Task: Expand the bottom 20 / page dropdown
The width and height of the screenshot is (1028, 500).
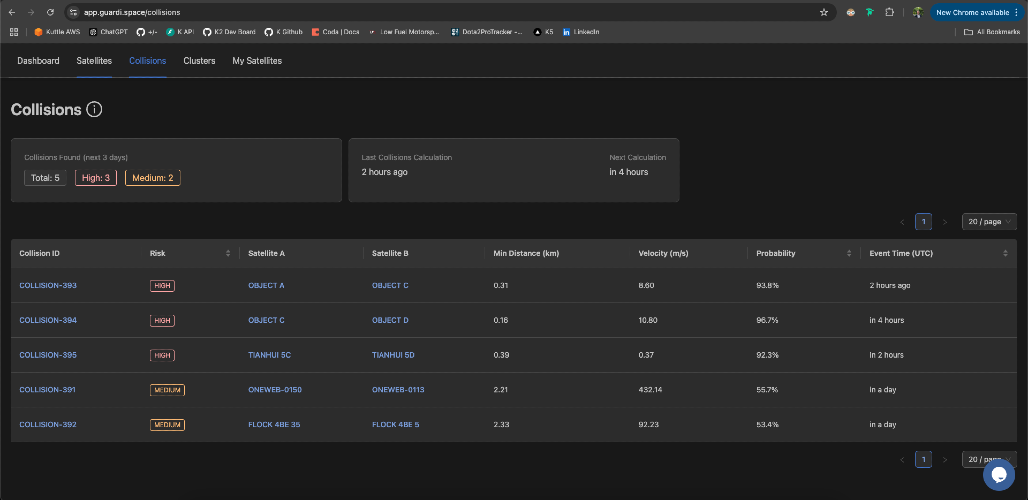Action: click(x=989, y=459)
